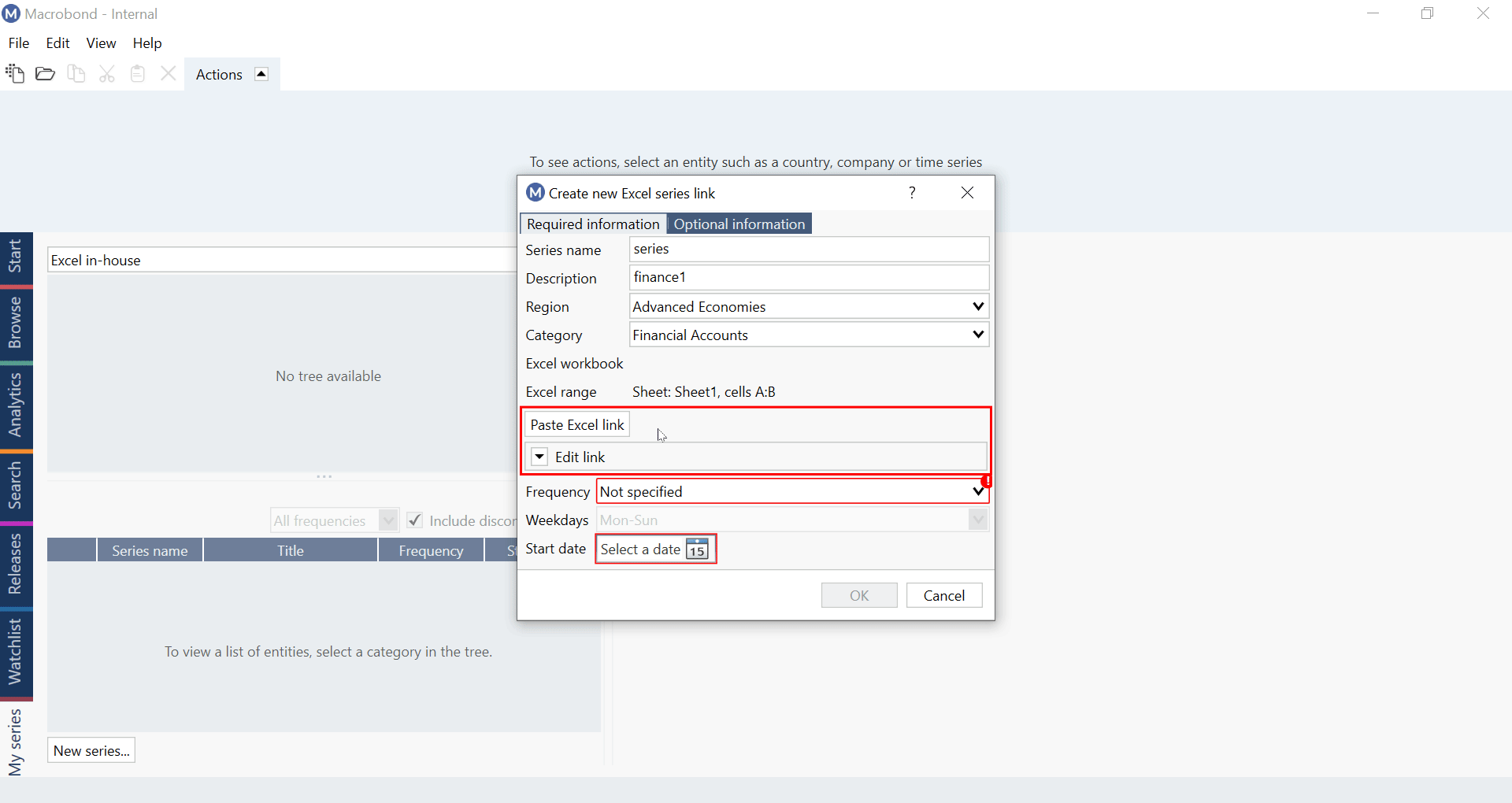Close the Create new Excel series link dialog

tap(967, 193)
